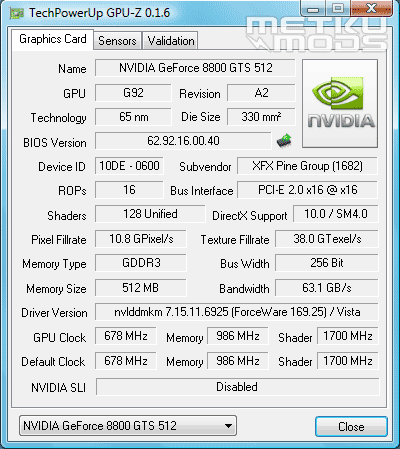Viewport: 400px width, 449px height.
Task: Click the Device ID field 10DE - 0600
Action: pos(129,166)
